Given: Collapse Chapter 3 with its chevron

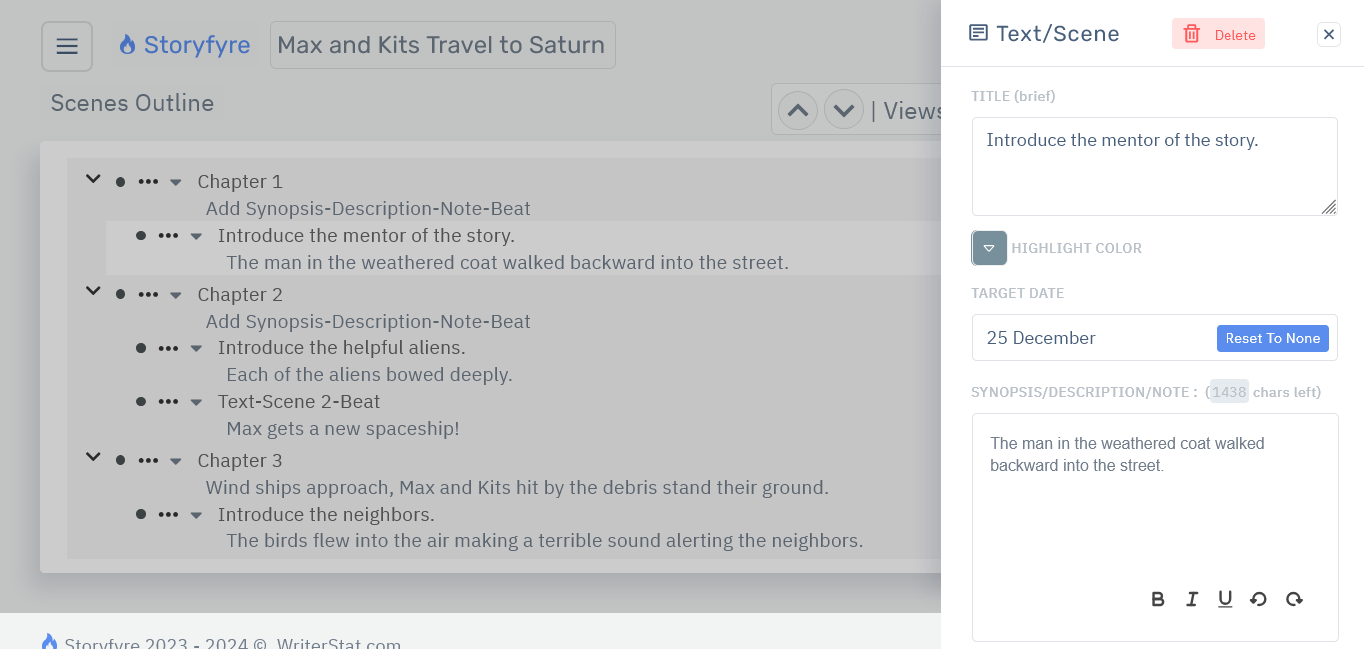Looking at the screenshot, I should click(x=93, y=457).
